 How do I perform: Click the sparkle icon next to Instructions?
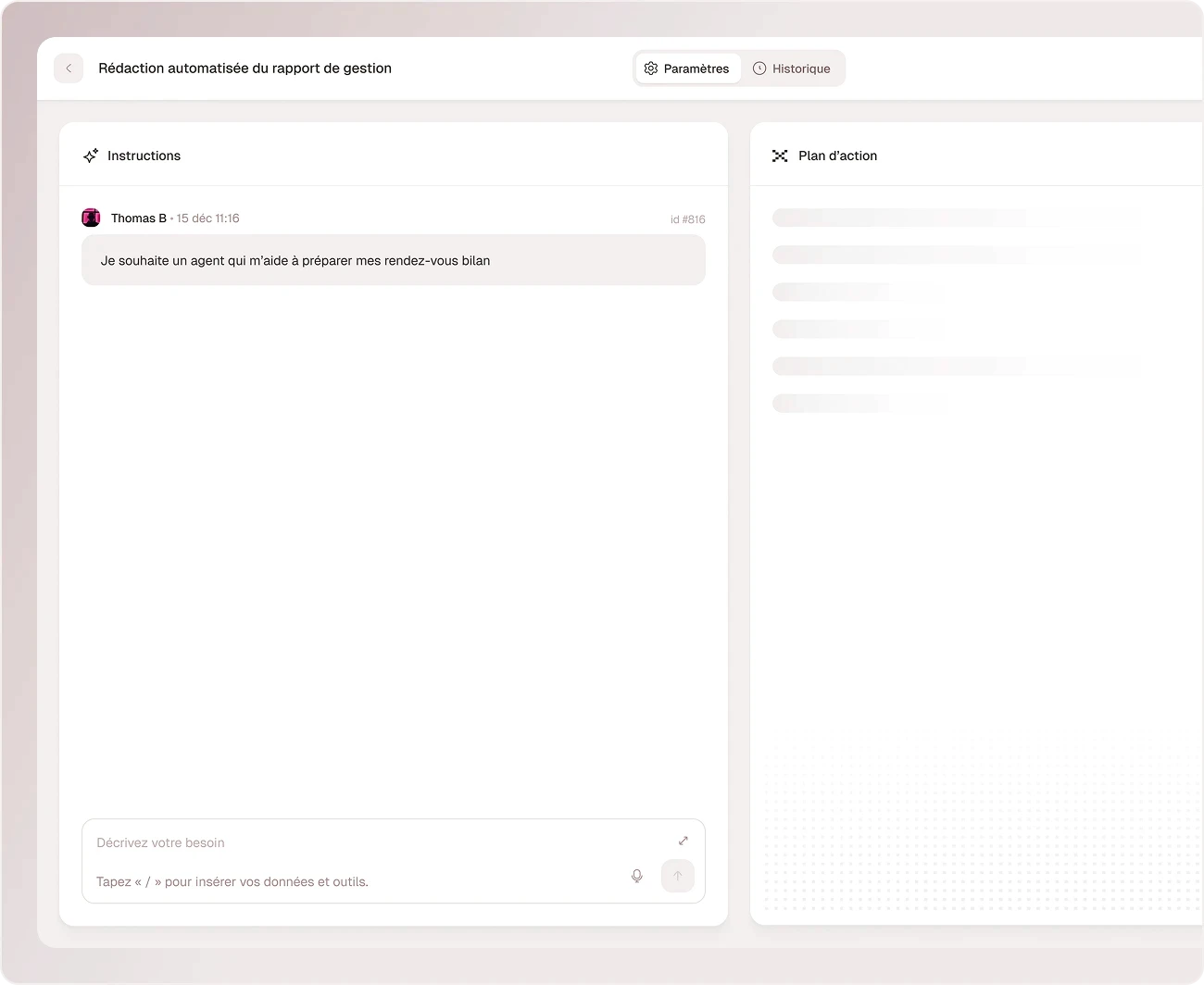91,156
